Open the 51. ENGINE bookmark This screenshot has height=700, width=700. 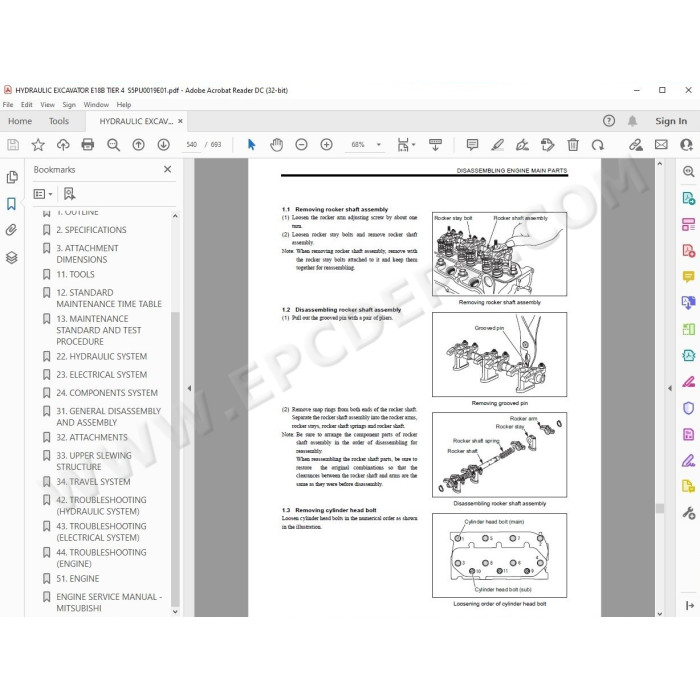pos(78,579)
